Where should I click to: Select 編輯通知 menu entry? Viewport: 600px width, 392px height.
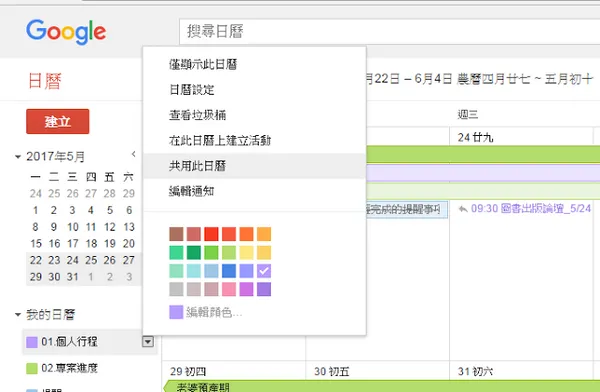(254, 191)
